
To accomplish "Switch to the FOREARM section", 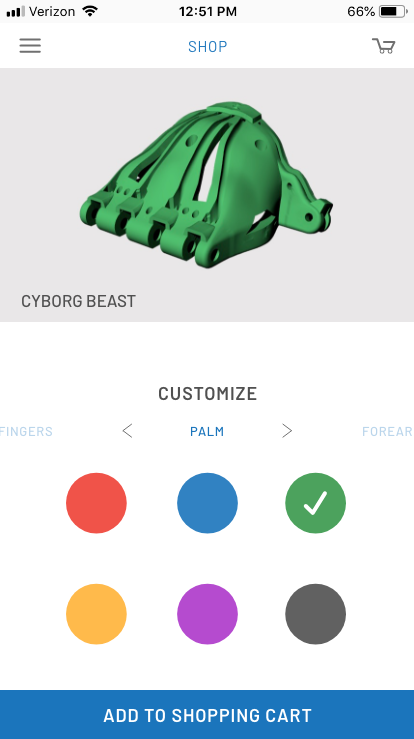I will (388, 431).
